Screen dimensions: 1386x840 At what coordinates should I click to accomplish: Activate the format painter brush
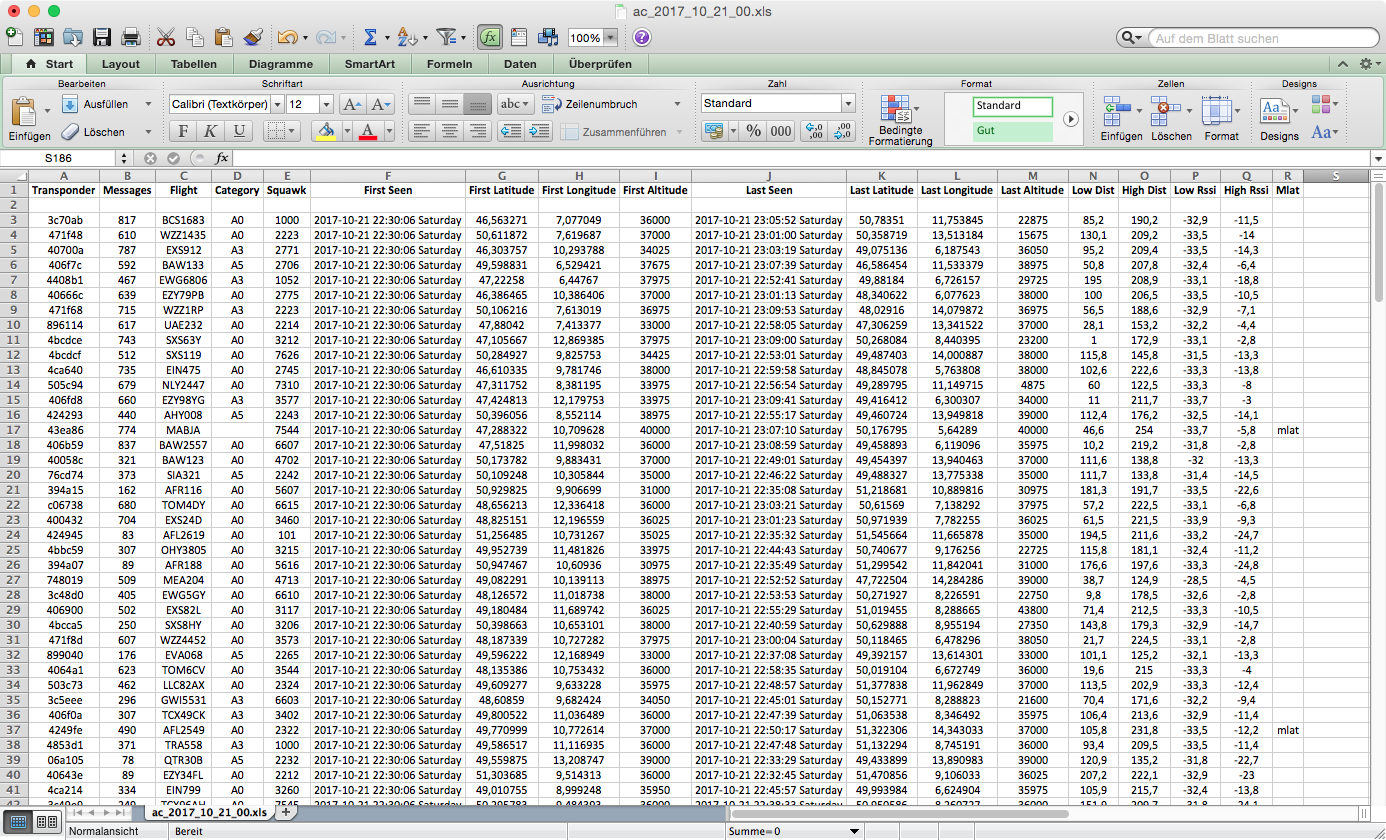(x=253, y=37)
